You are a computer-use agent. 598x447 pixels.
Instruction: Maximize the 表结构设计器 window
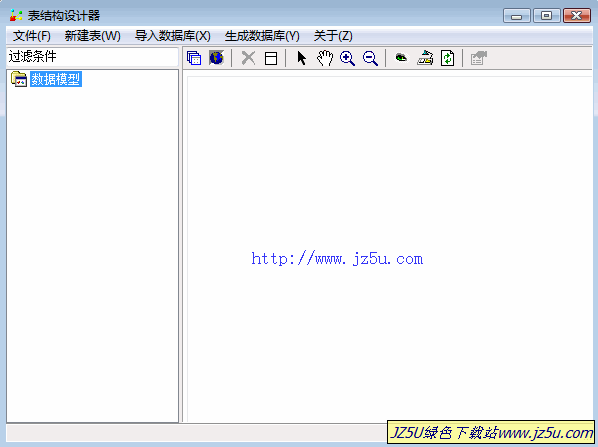tap(547, 16)
